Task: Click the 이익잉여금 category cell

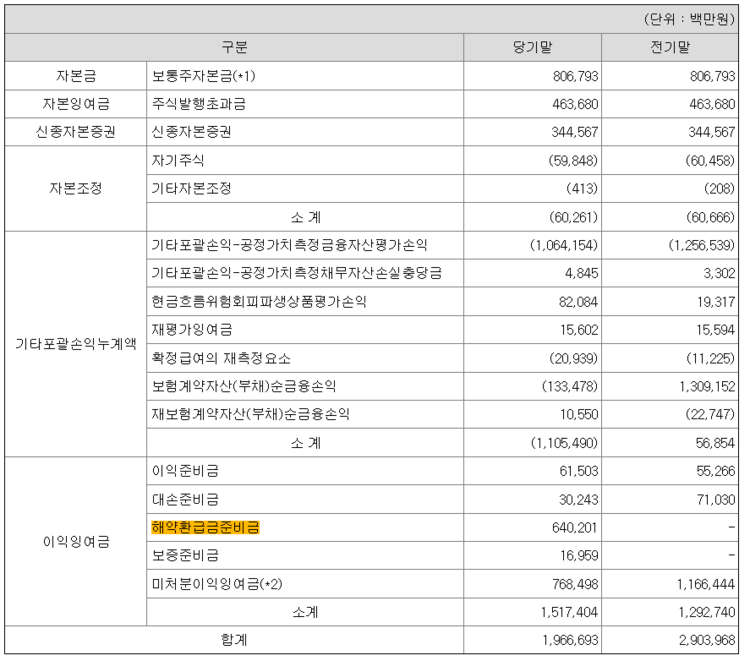Action: (x=76, y=541)
